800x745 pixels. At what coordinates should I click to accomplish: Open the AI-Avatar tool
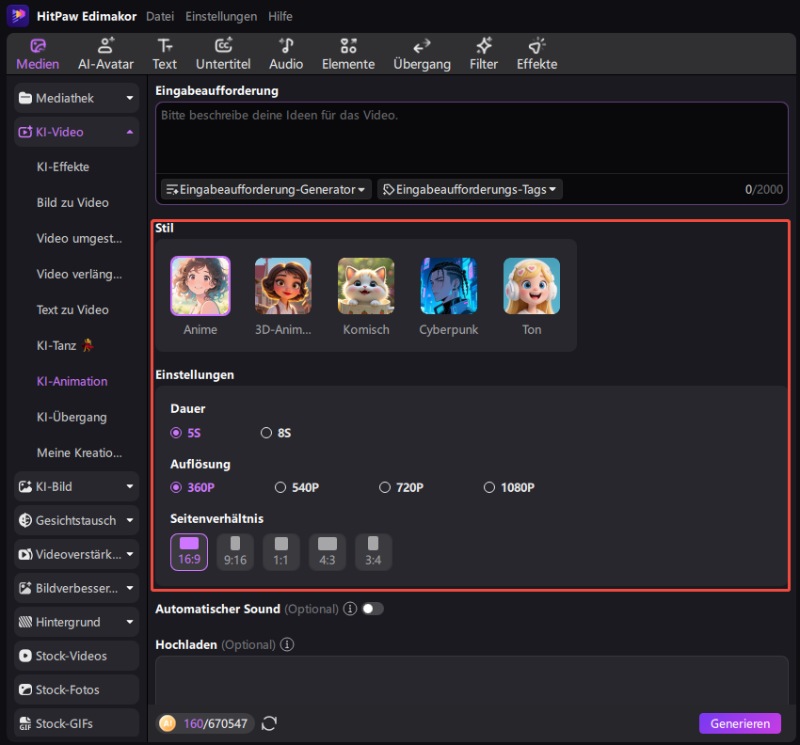(106, 54)
